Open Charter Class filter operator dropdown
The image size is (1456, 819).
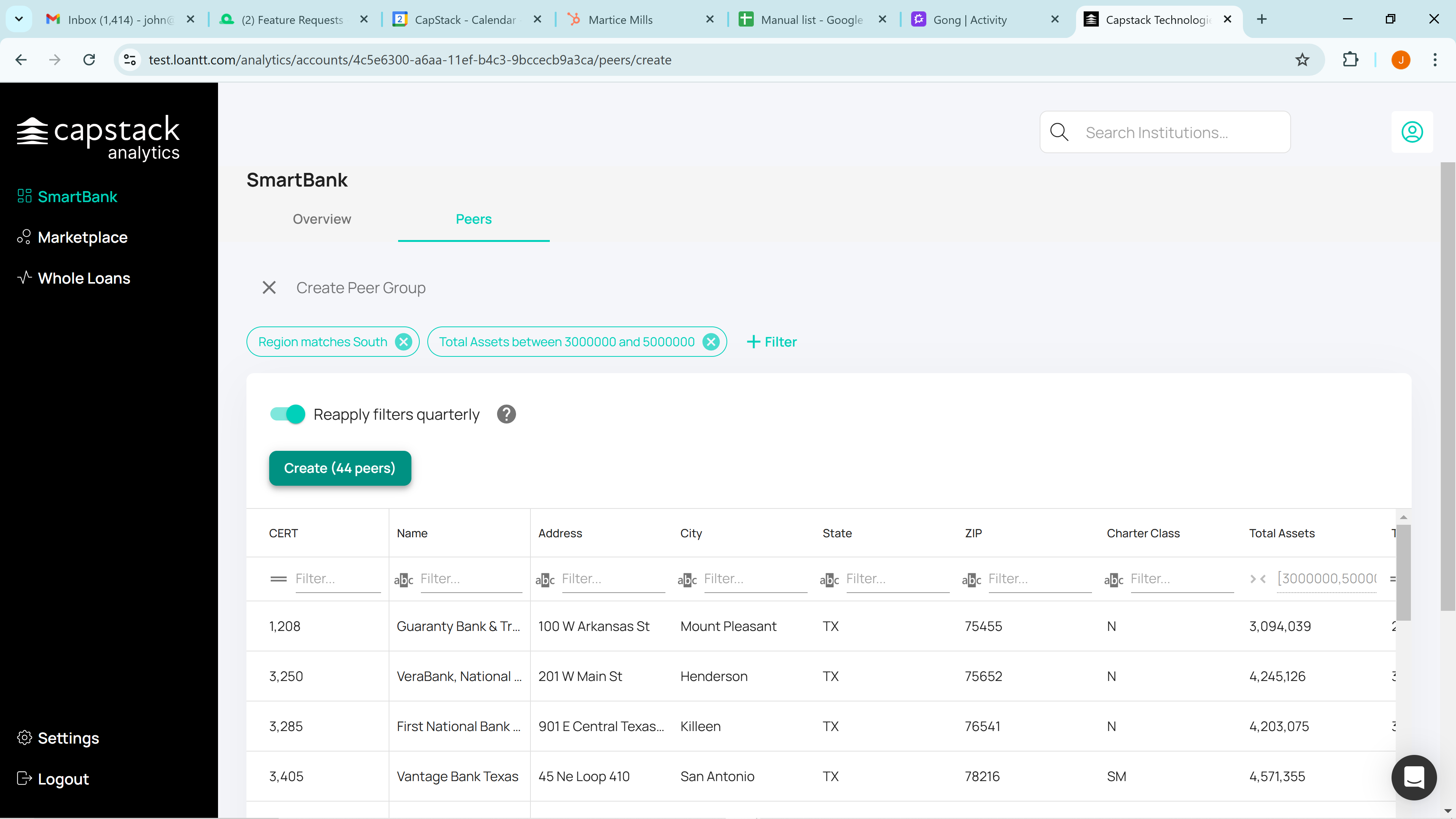(1114, 579)
